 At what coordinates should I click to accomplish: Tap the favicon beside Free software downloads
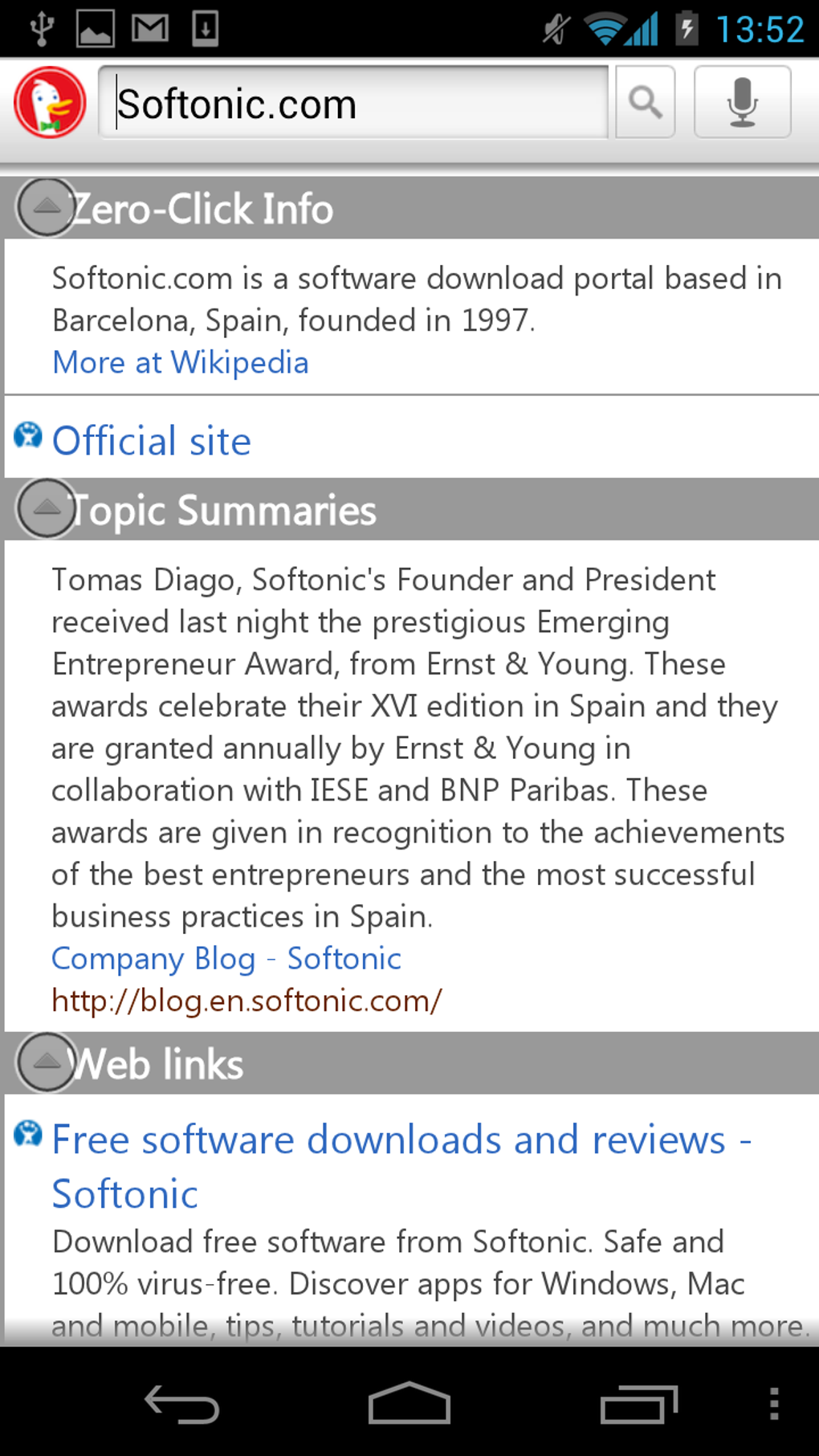pyautogui.click(x=28, y=1133)
